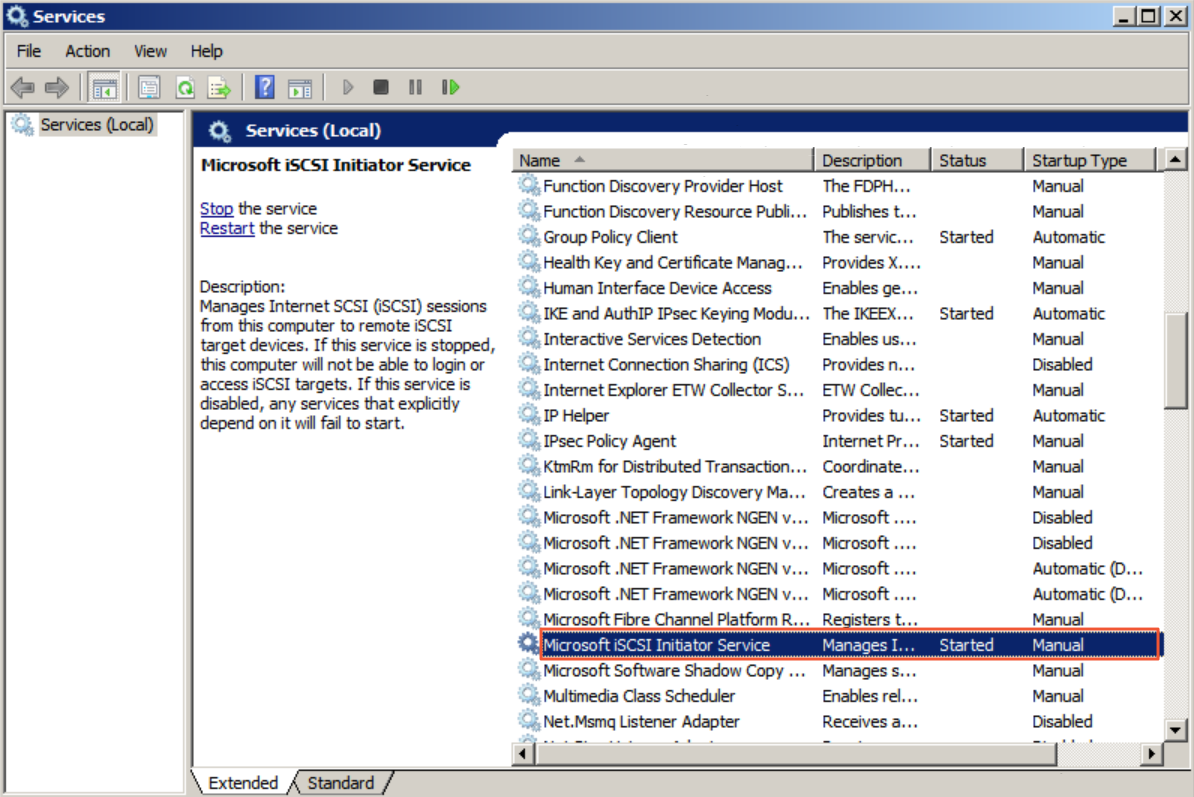Open the File menu
This screenshot has width=1194, height=797.
coord(29,51)
